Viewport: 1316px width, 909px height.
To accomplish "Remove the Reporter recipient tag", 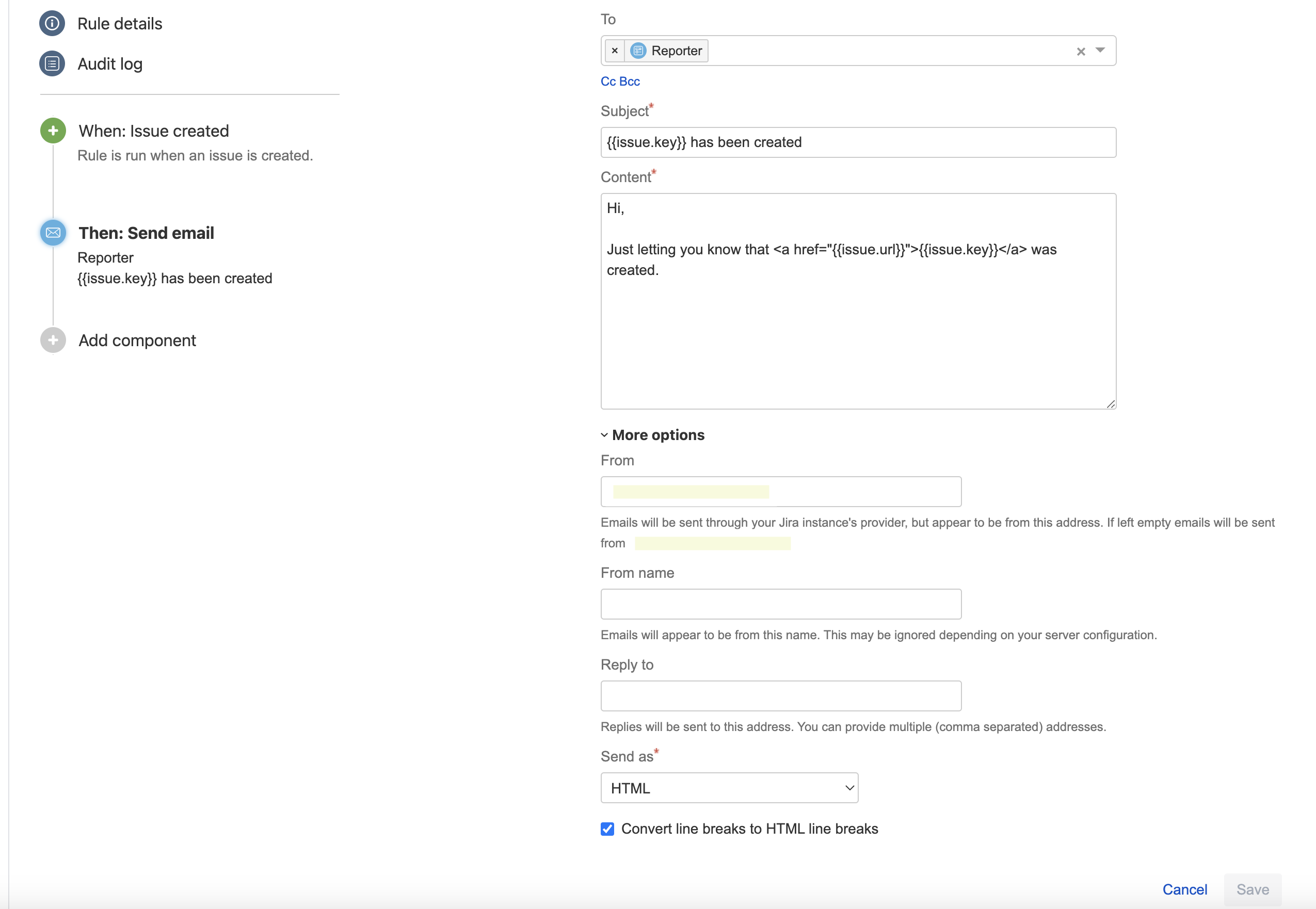I will point(615,51).
